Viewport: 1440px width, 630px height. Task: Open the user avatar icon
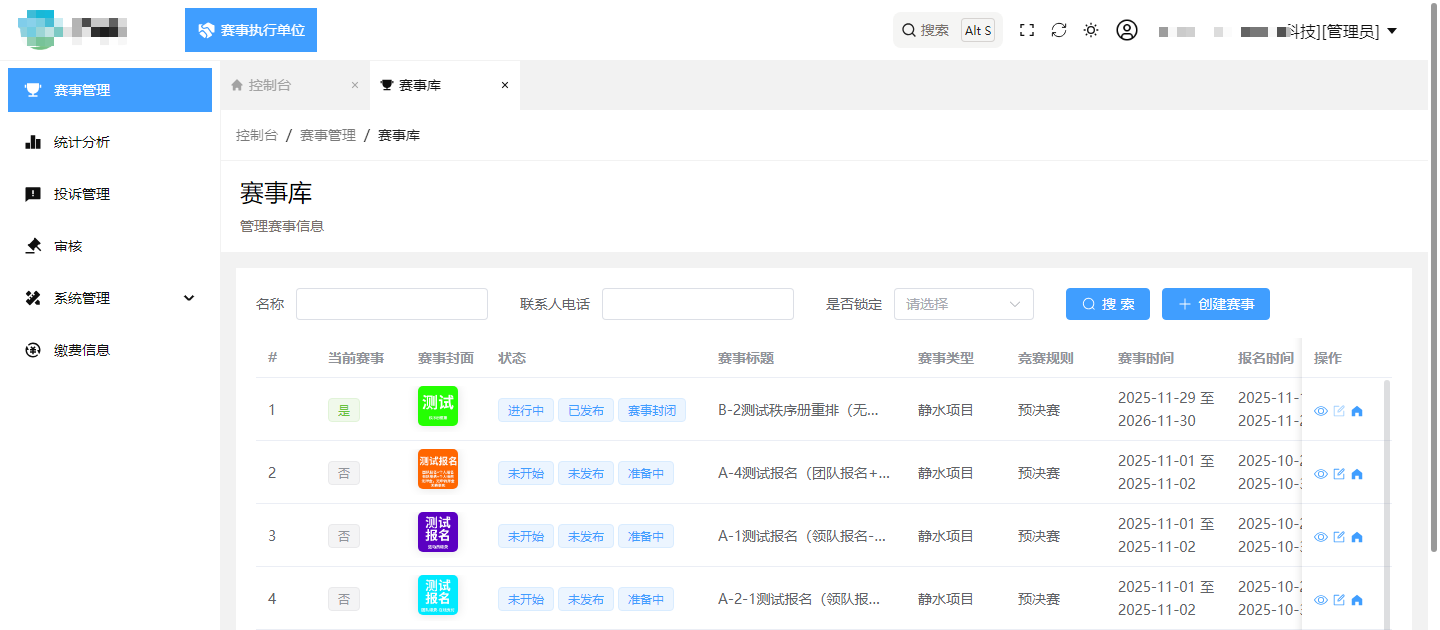[1127, 30]
